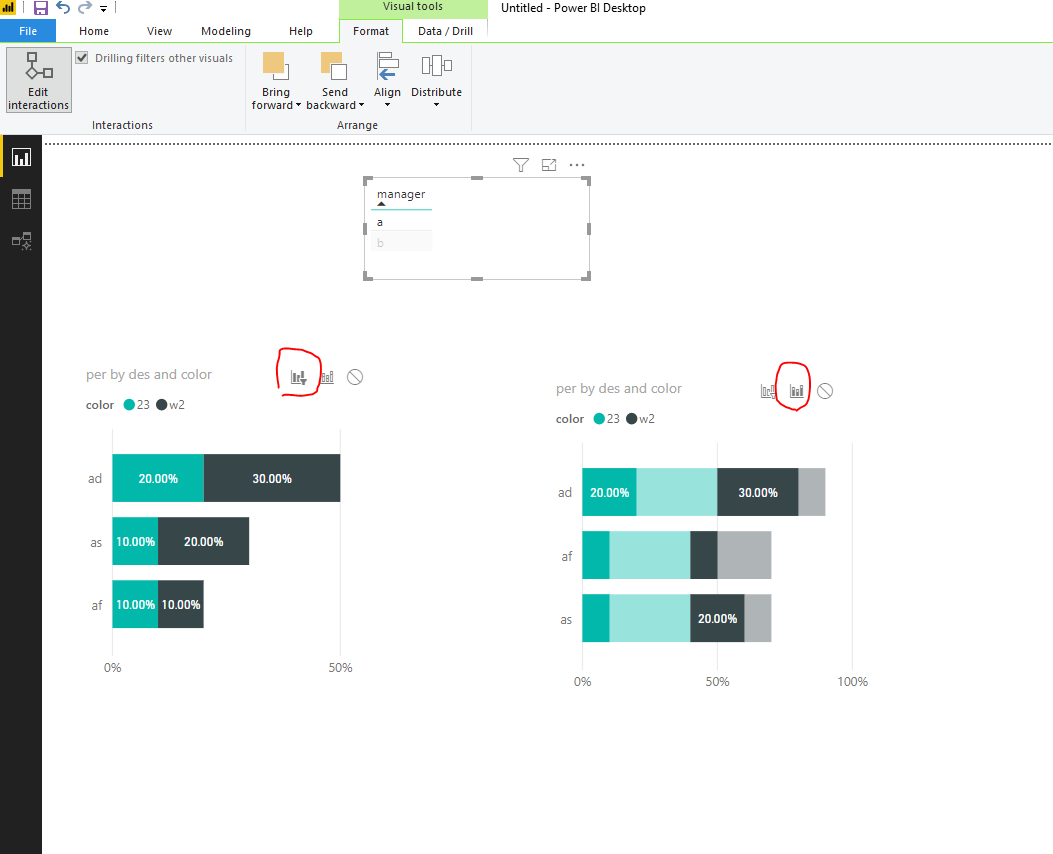
Task: Select the 30.00% ad bar in left chart
Action: (272, 478)
